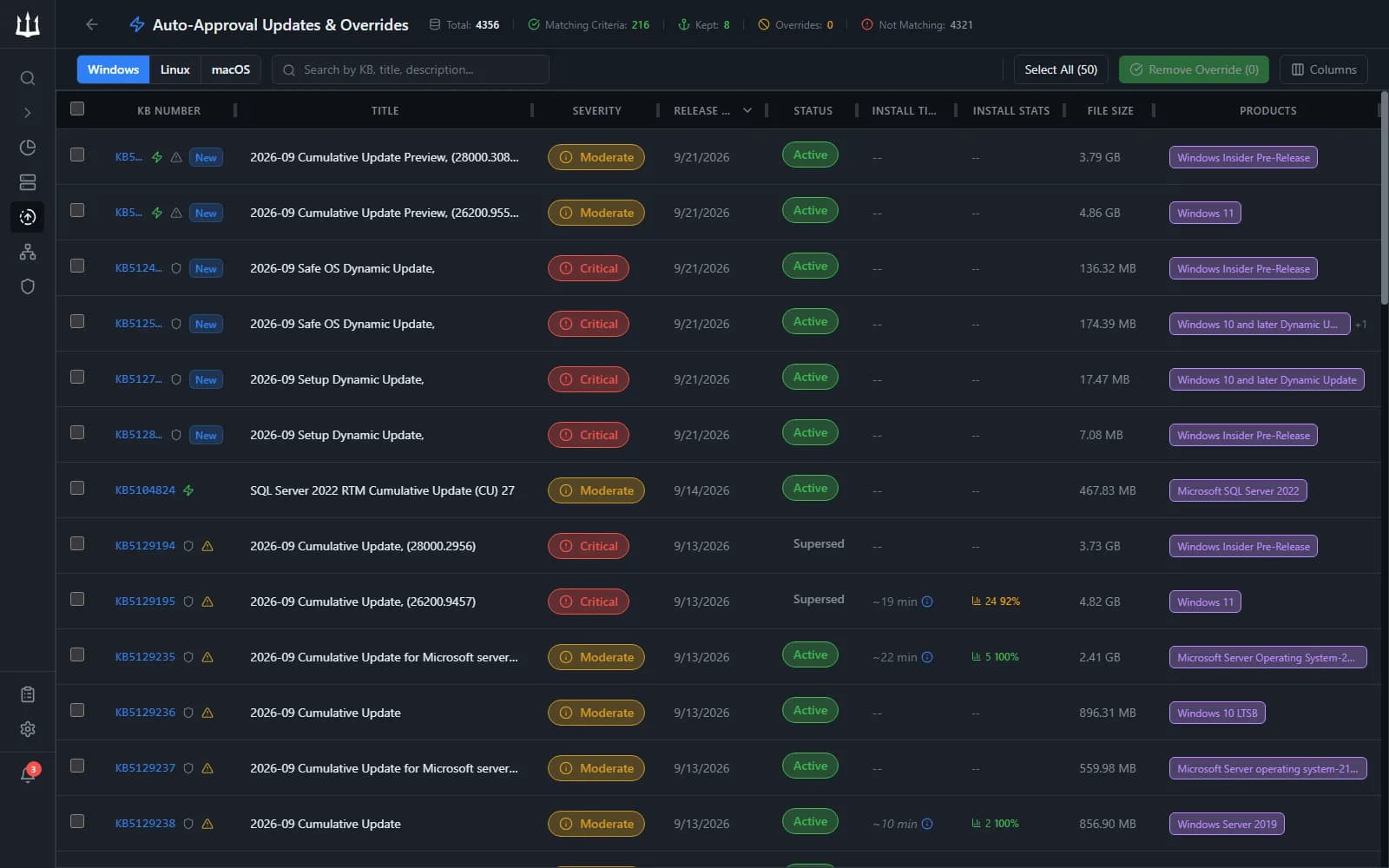Open the settings gear icon in sidebar
The height and width of the screenshot is (868, 1389).
28,729
